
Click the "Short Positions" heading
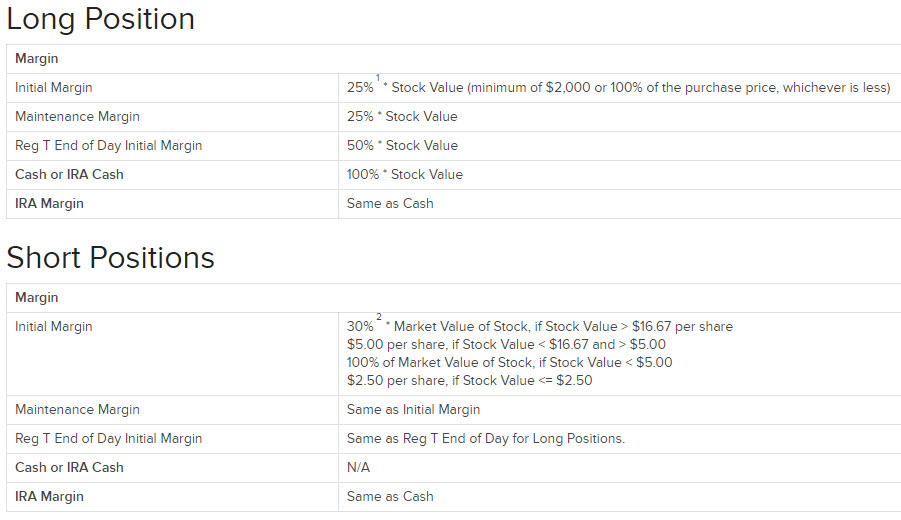(x=111, y=257)
